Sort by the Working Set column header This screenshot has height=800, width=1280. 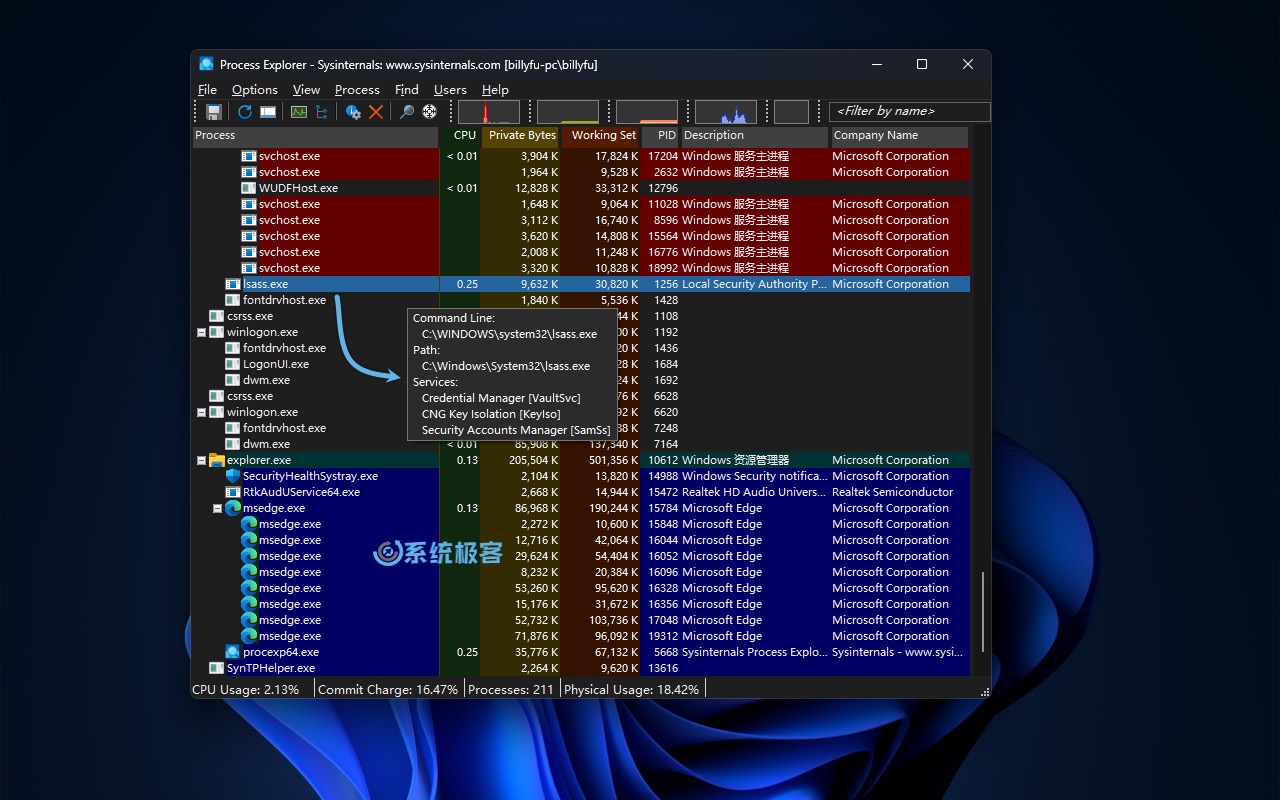600,136
